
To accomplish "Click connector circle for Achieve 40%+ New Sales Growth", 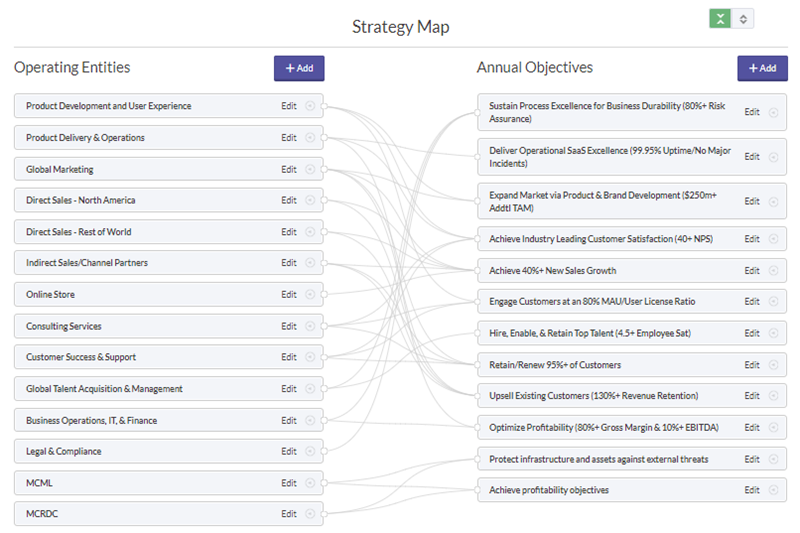I will 773,271.
